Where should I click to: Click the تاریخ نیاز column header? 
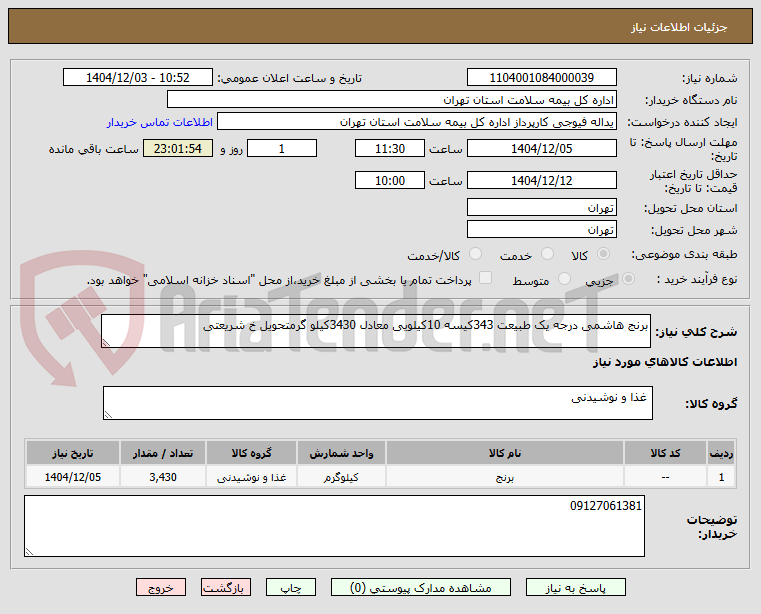point(73,453)
